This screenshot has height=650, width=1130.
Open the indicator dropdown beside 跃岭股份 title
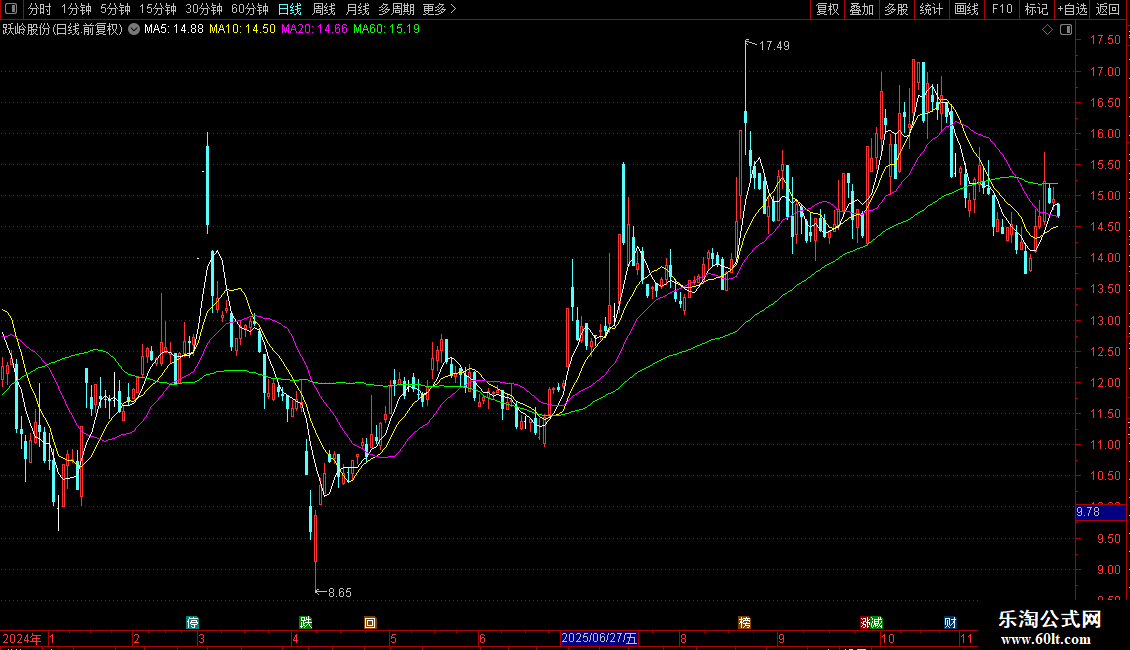[x=134, y=29]
